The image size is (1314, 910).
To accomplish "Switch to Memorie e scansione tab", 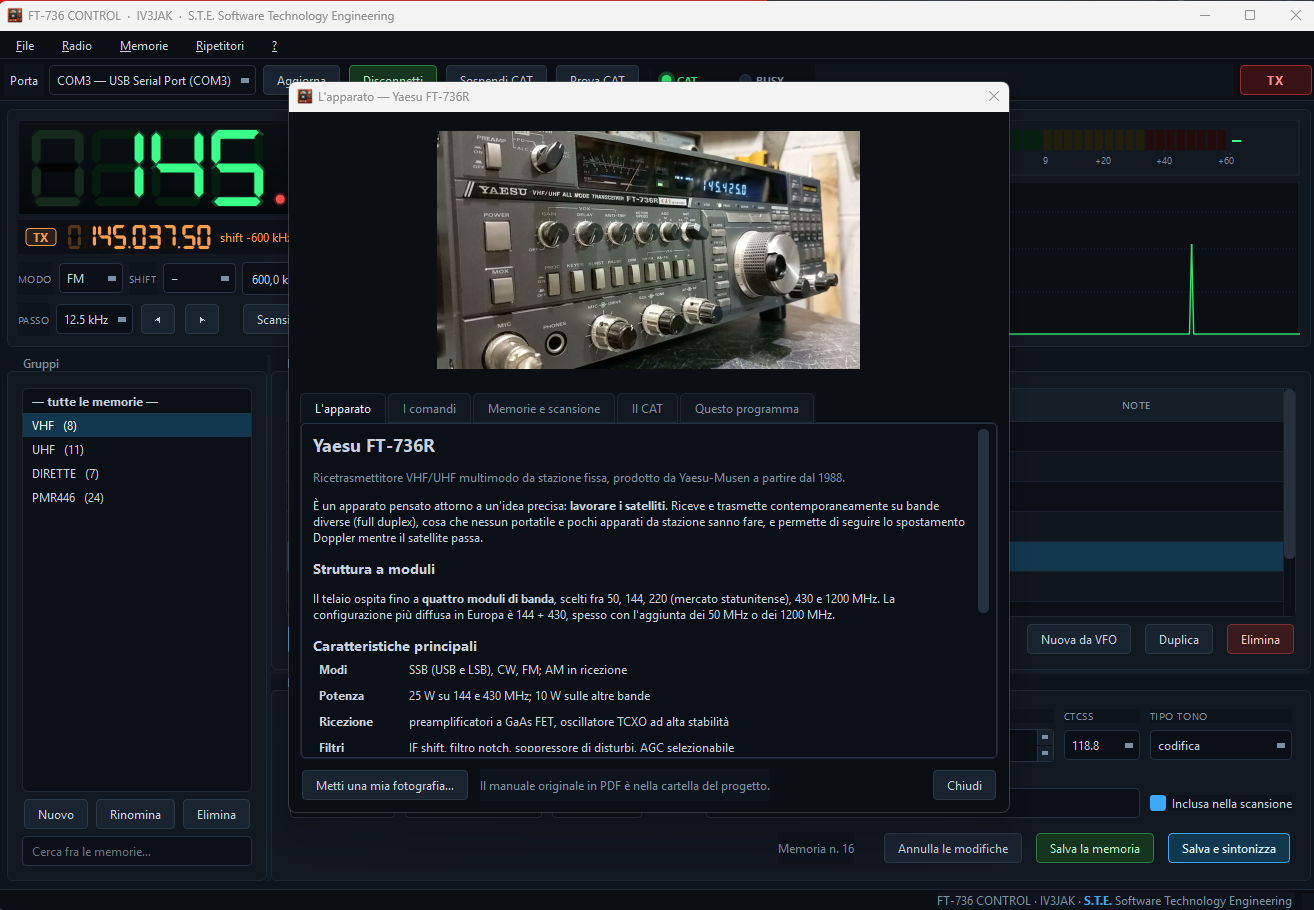I will coord(544,408).
